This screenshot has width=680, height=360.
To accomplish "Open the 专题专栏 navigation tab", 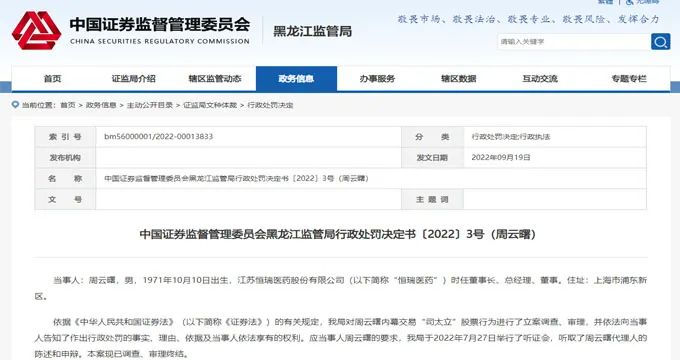I will (x=629, y=79).
